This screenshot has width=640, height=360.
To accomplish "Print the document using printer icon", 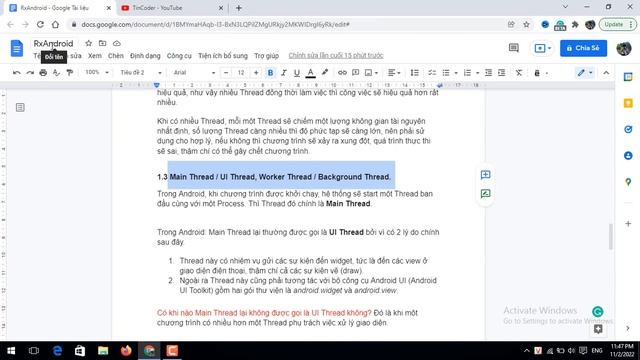I will tap(43, 73).
